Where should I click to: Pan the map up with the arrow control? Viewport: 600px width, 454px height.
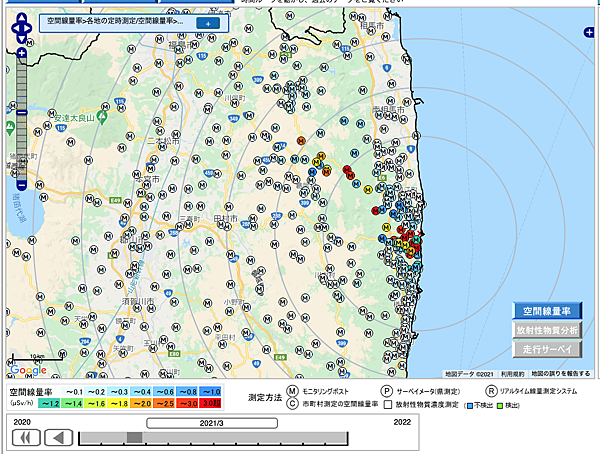pos(22,18)
